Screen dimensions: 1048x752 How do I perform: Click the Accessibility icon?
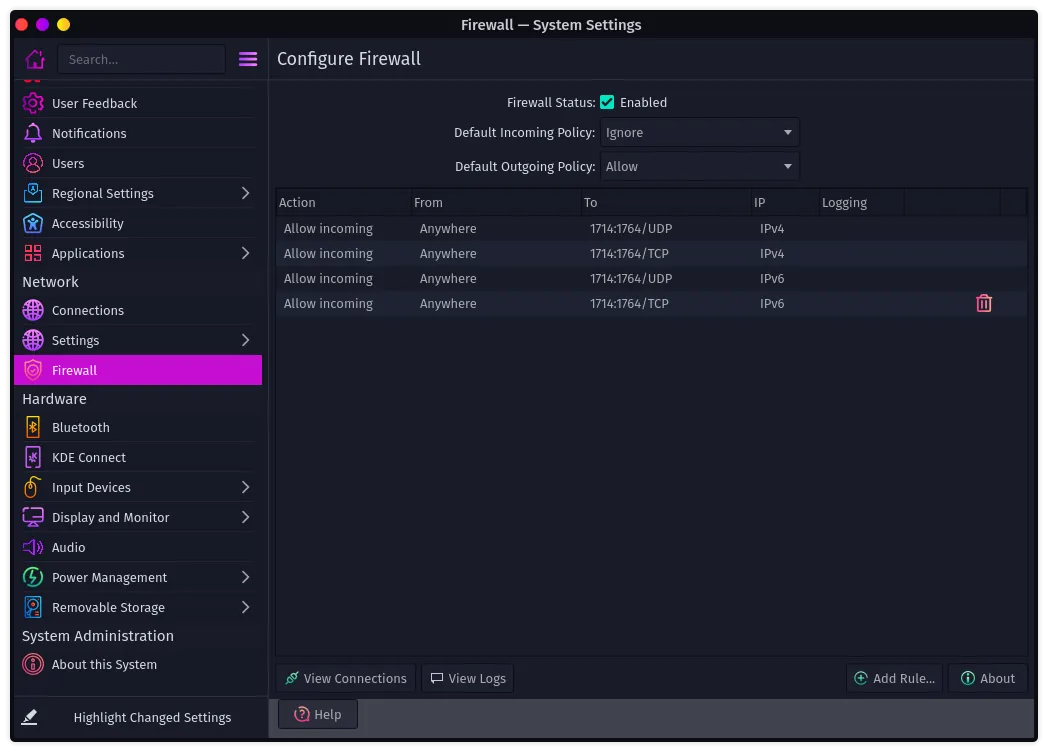pos(33,223)
